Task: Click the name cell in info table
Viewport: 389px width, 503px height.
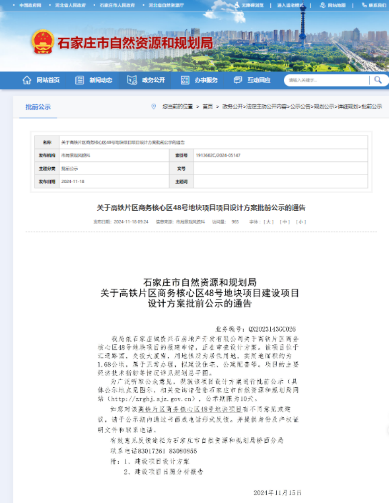Action: [x=213, y=142]
